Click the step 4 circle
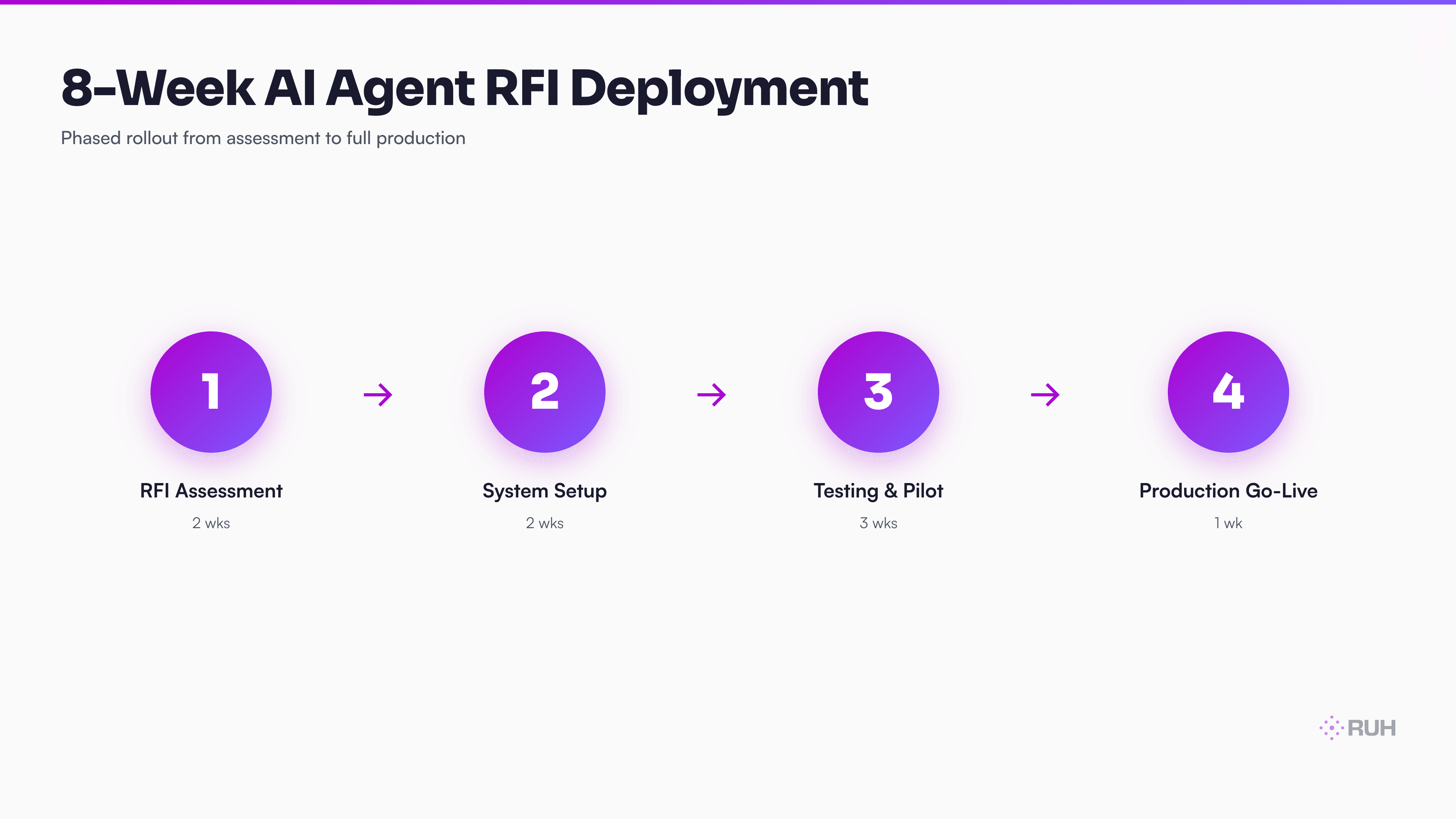 [1228, 392]
